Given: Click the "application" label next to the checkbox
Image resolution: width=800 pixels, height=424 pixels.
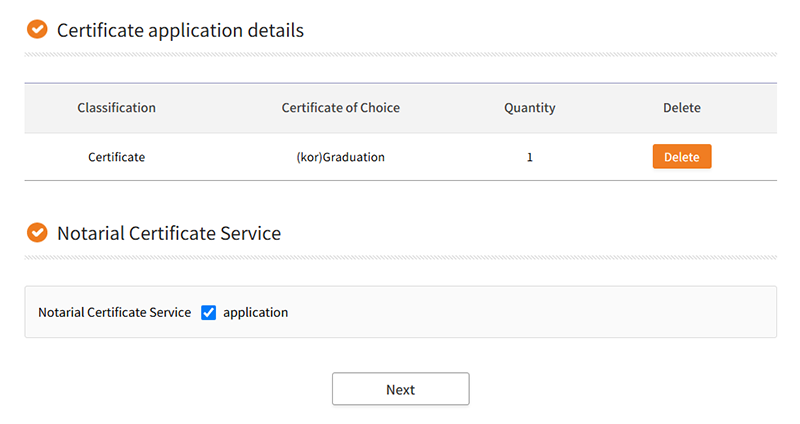Looking at the screenshot, I should point(255,312).
